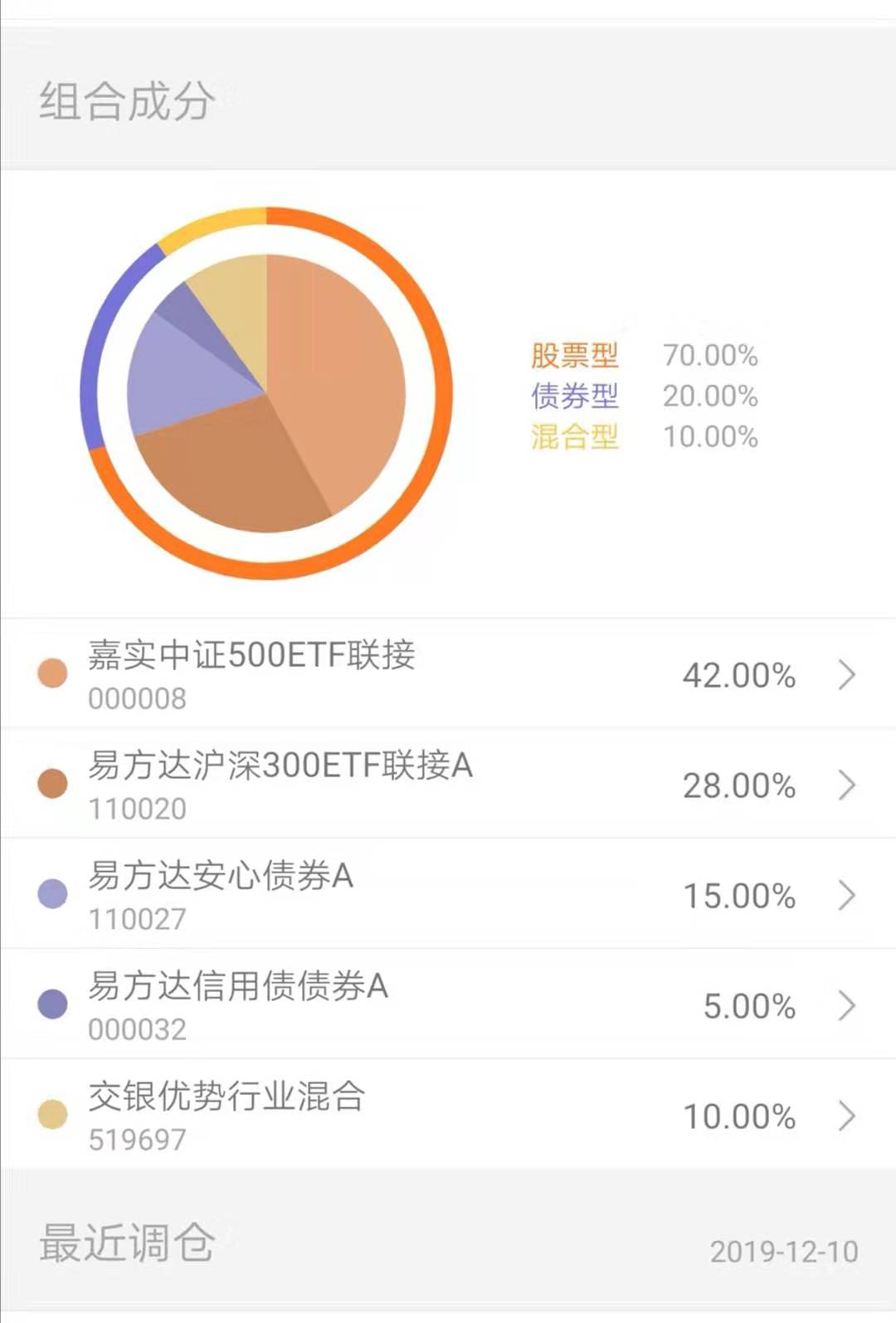
Task: Open chevron for 易方达沪深300ETF联接A
Action: (846, 785)
